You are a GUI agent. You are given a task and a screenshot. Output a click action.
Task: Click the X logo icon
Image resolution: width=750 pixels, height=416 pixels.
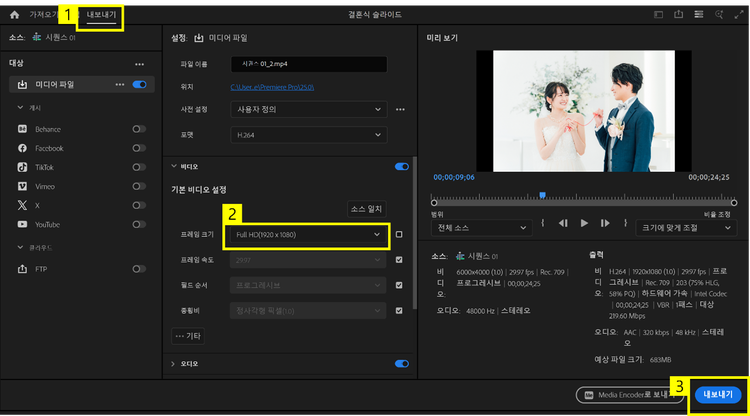(22, 206)
